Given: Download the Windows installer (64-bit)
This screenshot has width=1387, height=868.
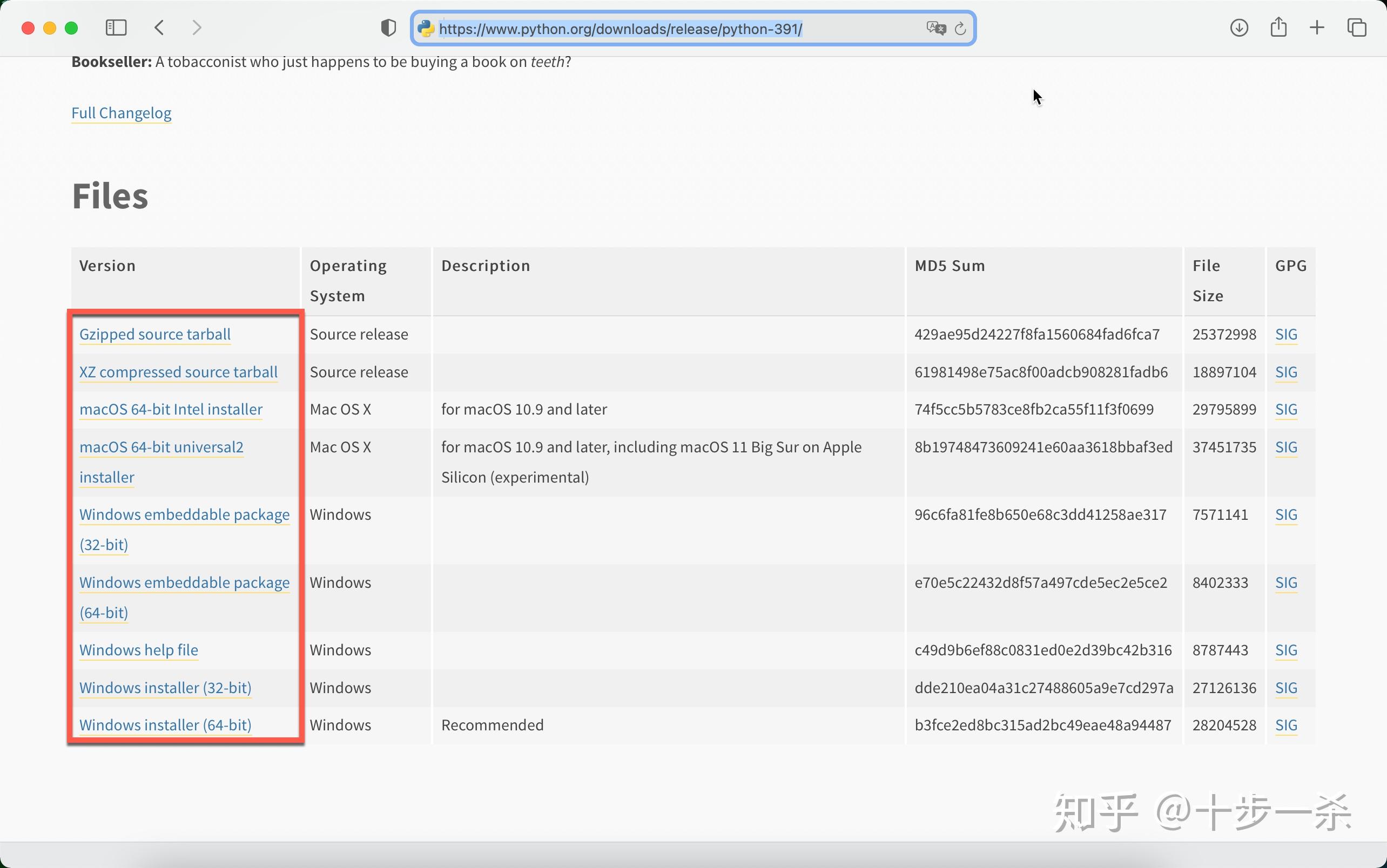Looking at the screenshot, I should click(x=165, y=725).
